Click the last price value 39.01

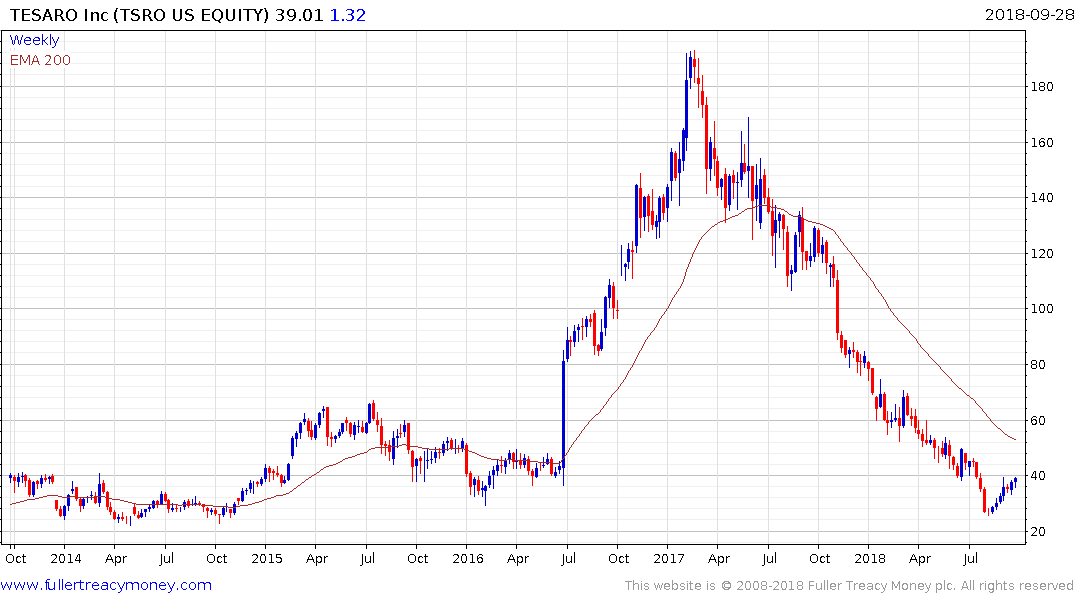coord(299,15)
